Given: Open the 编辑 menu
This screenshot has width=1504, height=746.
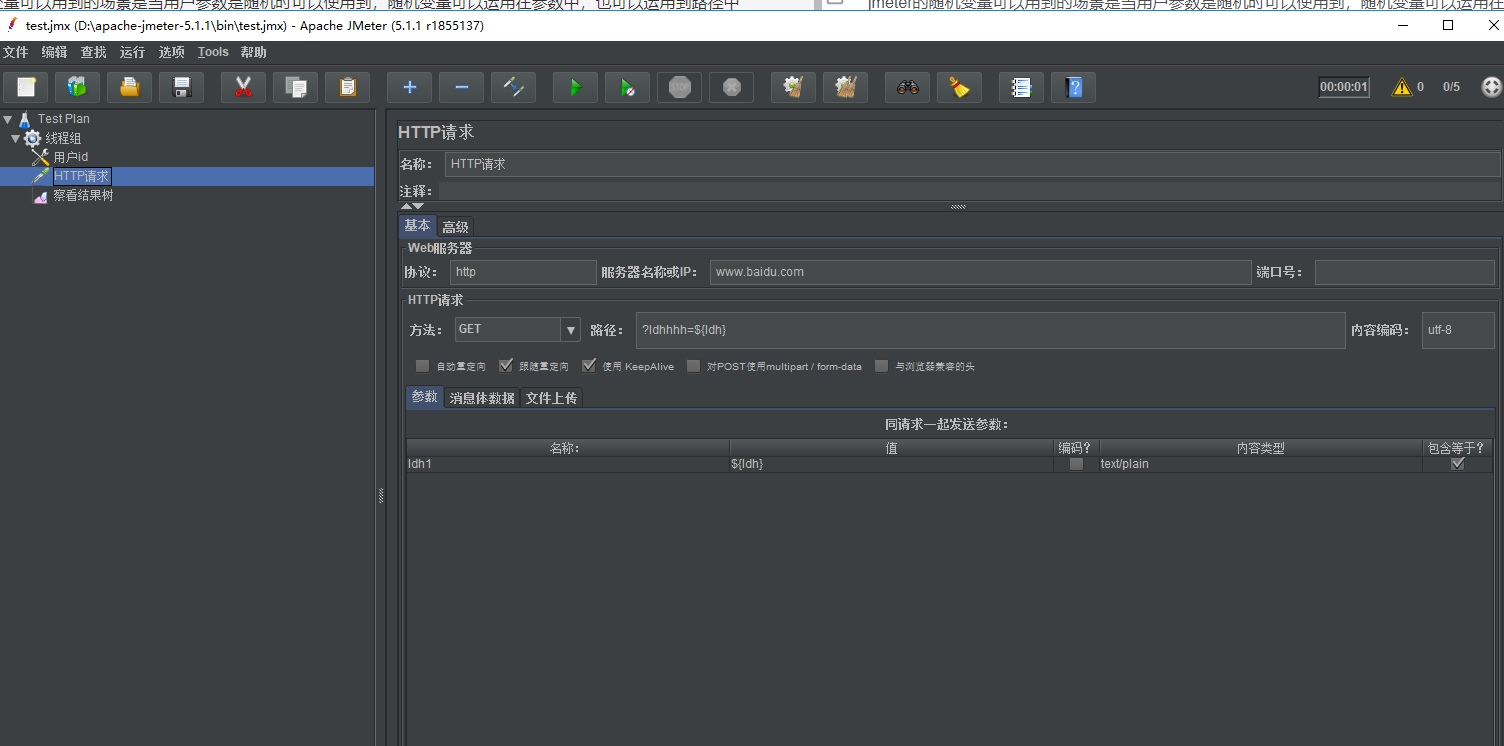Looking at the screenshot, I should coord(54,52).
